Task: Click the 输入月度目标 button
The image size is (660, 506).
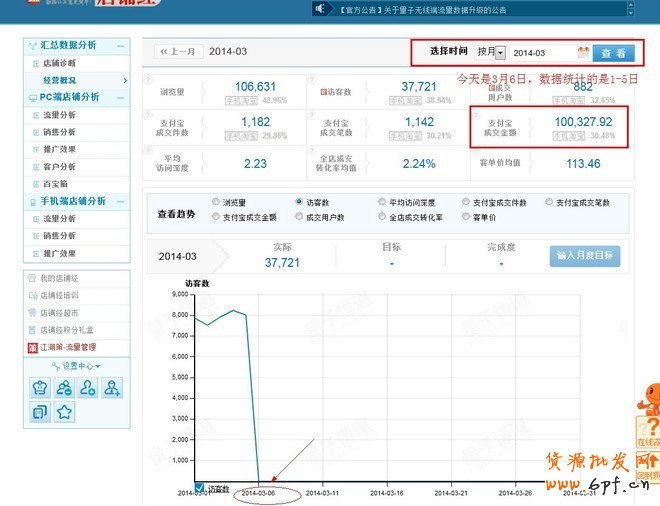Action: [585, 256]
